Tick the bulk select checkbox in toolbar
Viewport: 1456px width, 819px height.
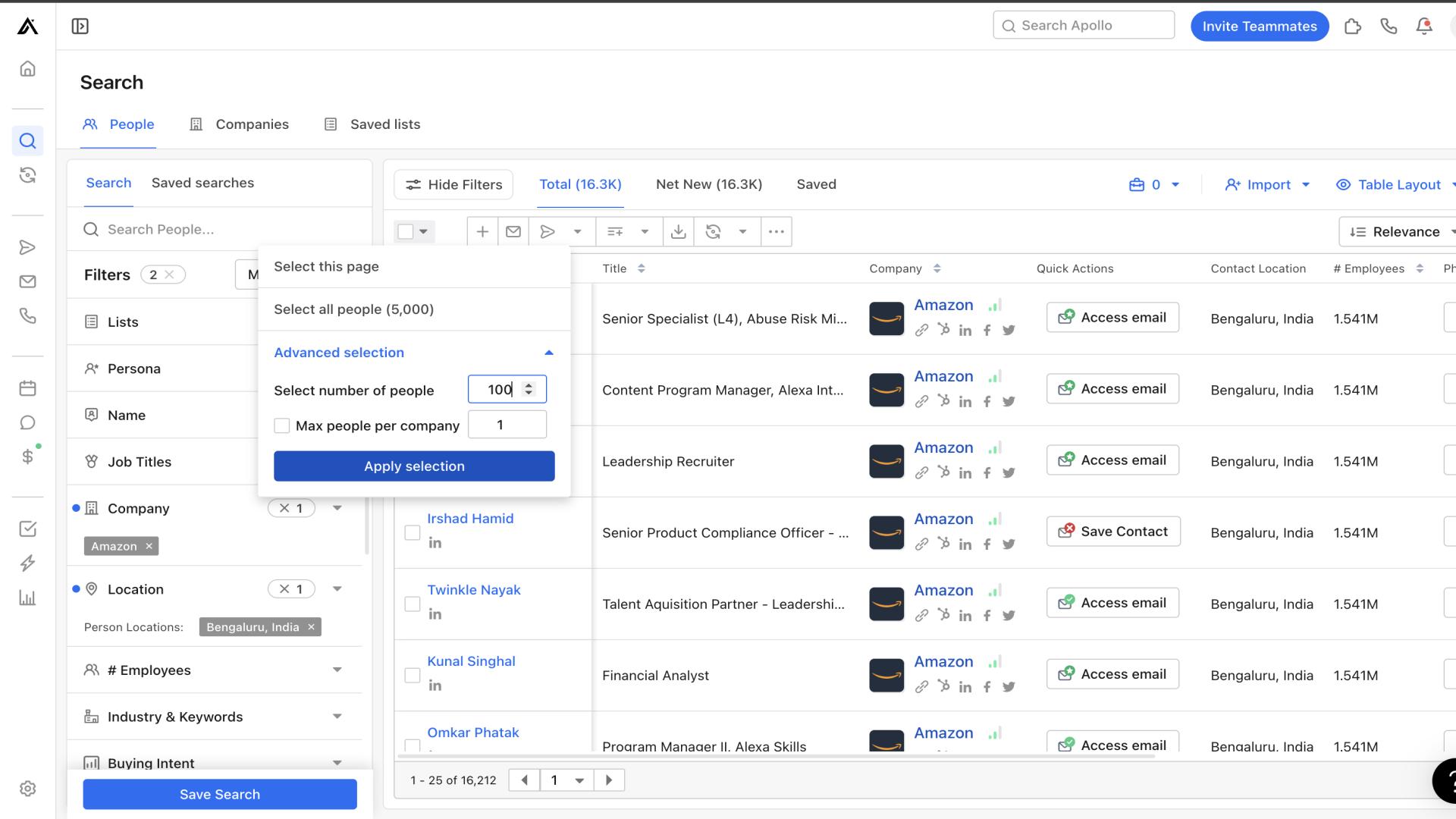tap(406, 232)
